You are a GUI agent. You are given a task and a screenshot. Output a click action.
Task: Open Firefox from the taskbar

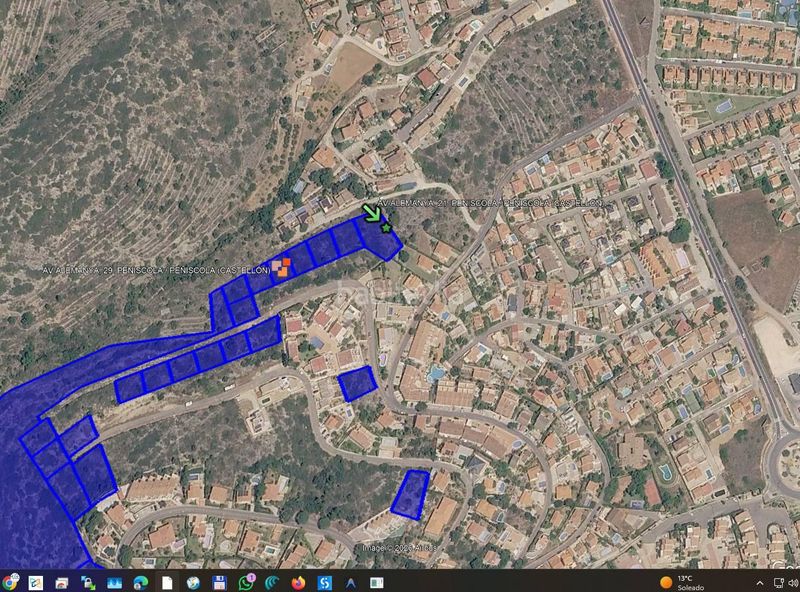298,582
